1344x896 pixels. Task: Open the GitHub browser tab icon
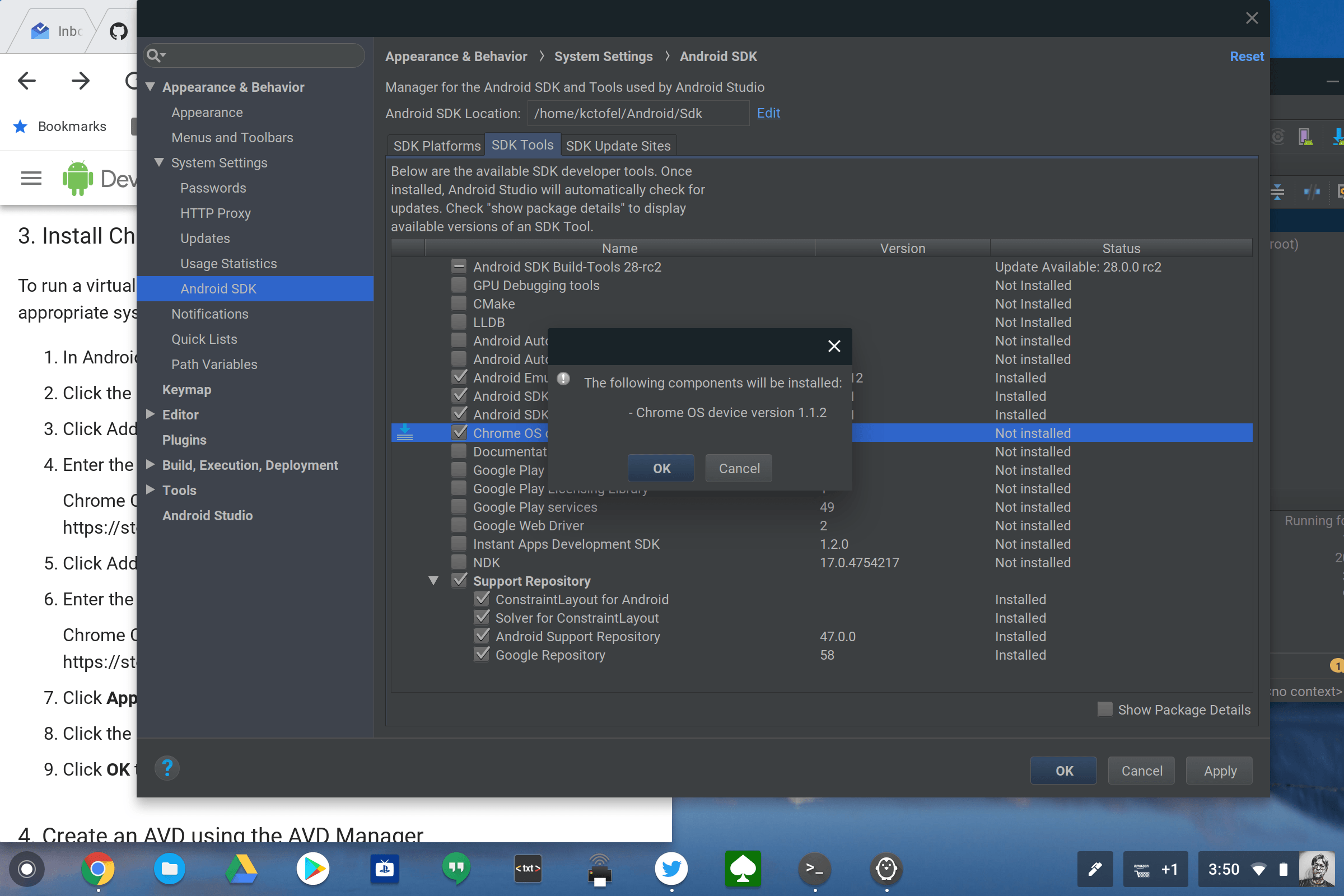click(118, 31)
